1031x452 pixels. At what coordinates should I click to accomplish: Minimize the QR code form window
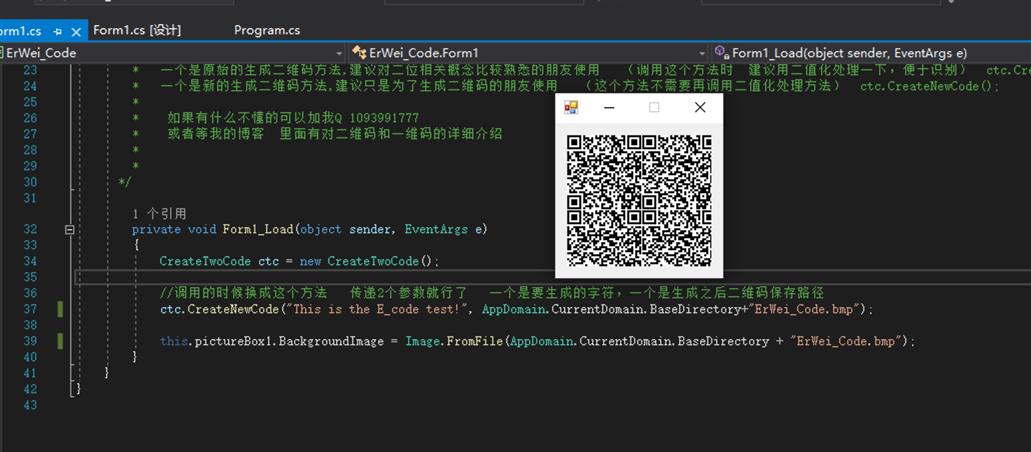click(x=608, y=107)
